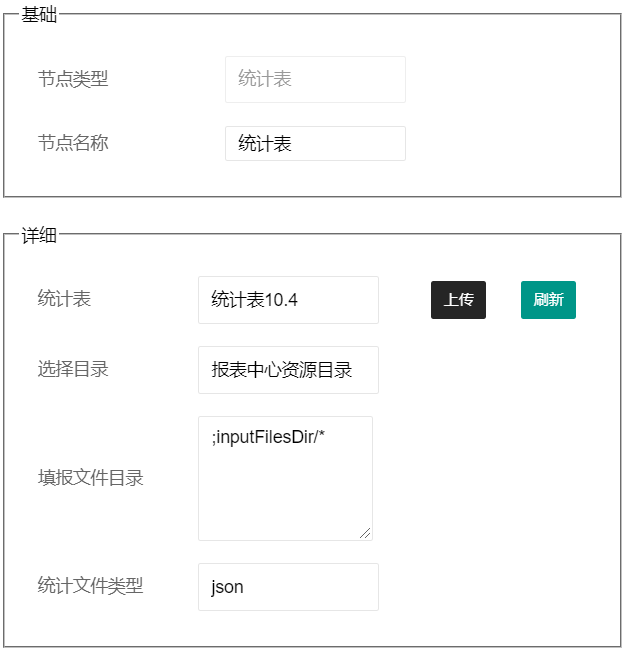The image size is (625, 652).
Task: Click the greyed-out 节点类型 field
Action: coord(315,79)
